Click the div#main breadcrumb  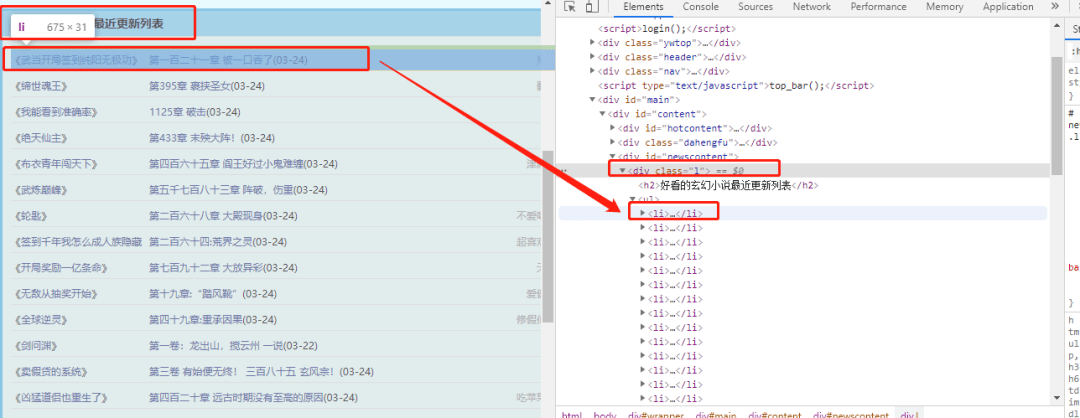tap(716, 416)
